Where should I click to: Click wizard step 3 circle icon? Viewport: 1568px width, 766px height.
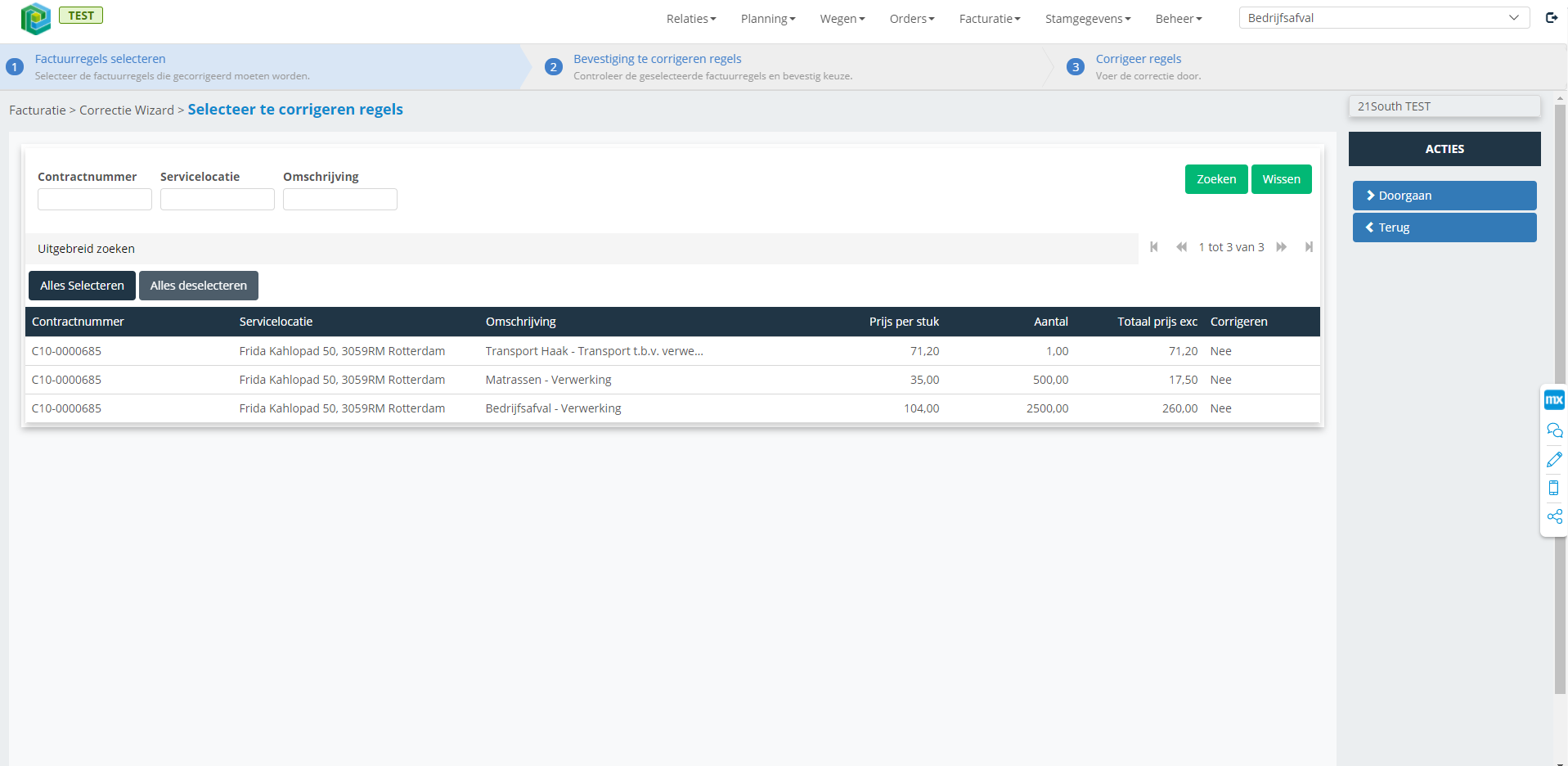(x=1076, y=67)
